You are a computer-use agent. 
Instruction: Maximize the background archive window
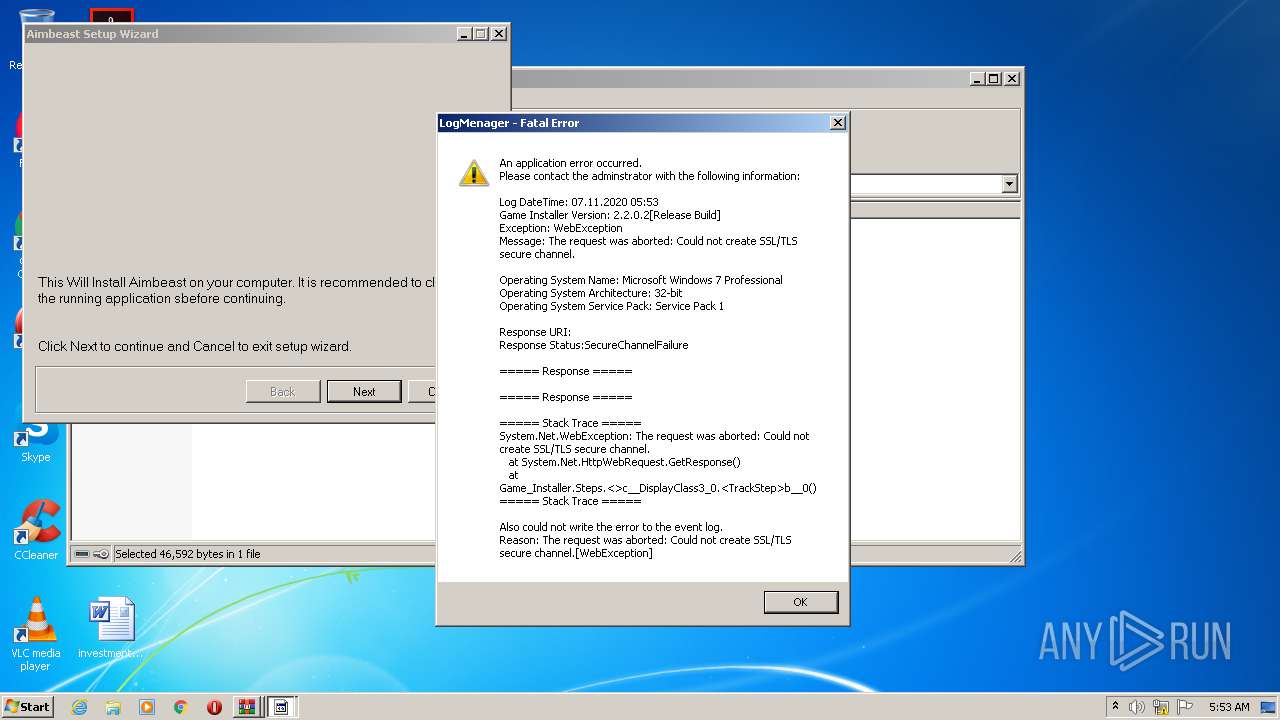(994, 79)
